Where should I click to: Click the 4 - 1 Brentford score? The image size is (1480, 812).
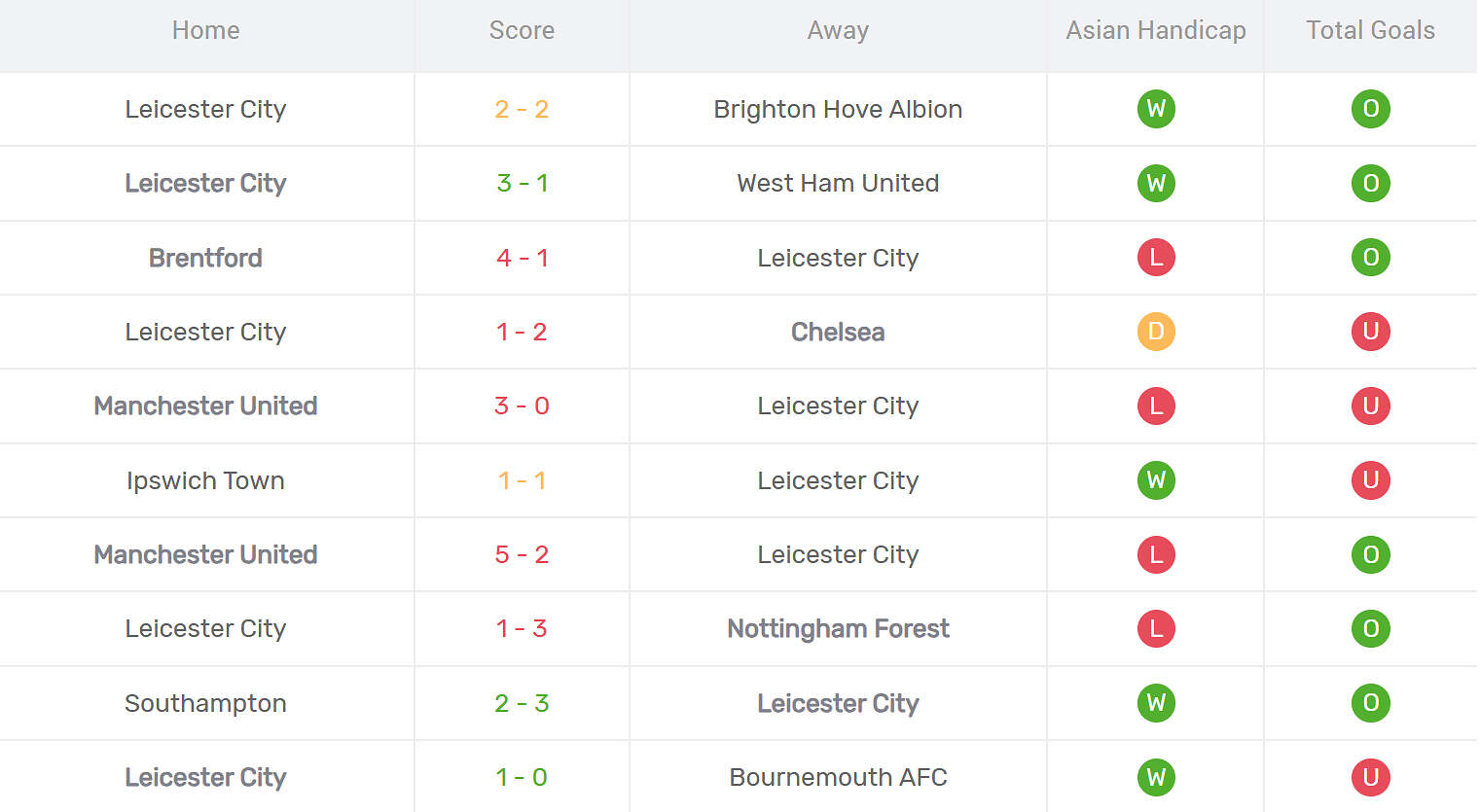[522, 258]
